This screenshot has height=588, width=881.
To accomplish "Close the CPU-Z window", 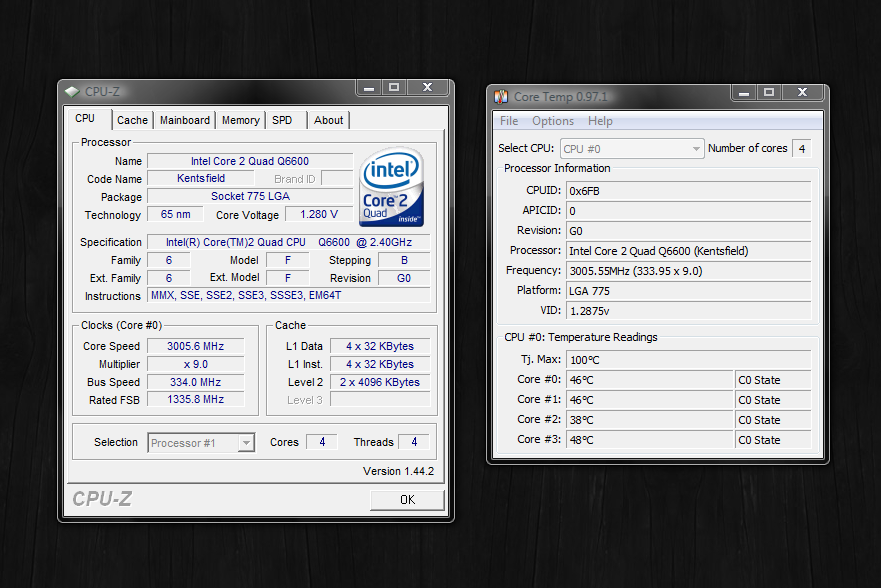I will coord(428,88).
